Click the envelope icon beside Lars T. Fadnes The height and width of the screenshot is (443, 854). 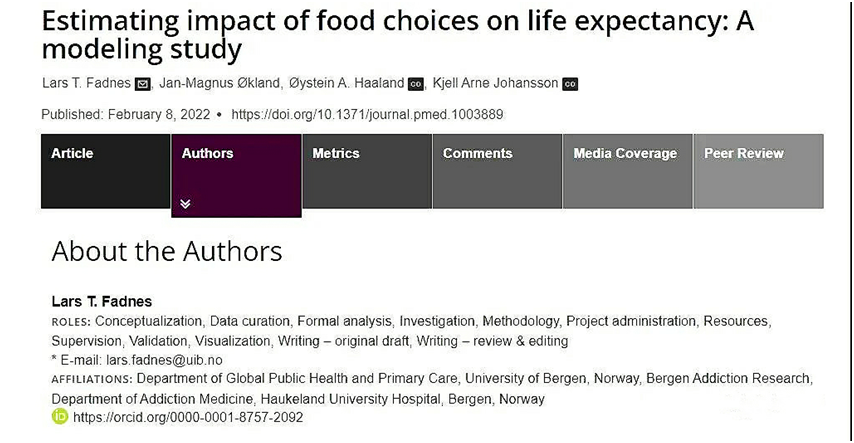pos(142,84)
